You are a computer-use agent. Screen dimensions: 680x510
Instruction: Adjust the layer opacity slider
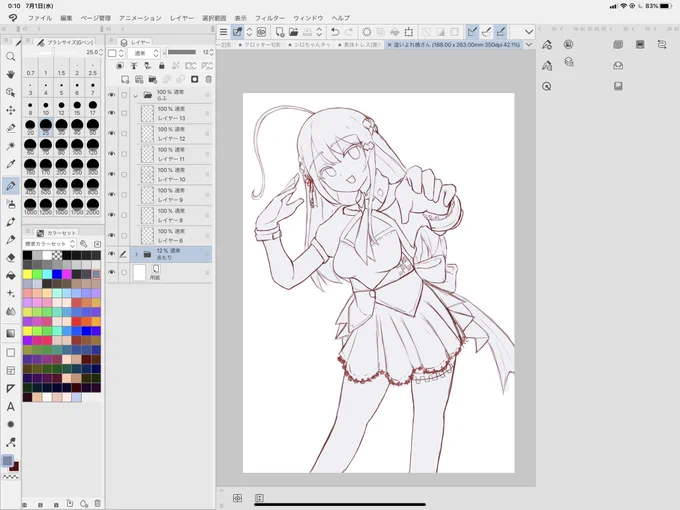click(x=182, y=52)
